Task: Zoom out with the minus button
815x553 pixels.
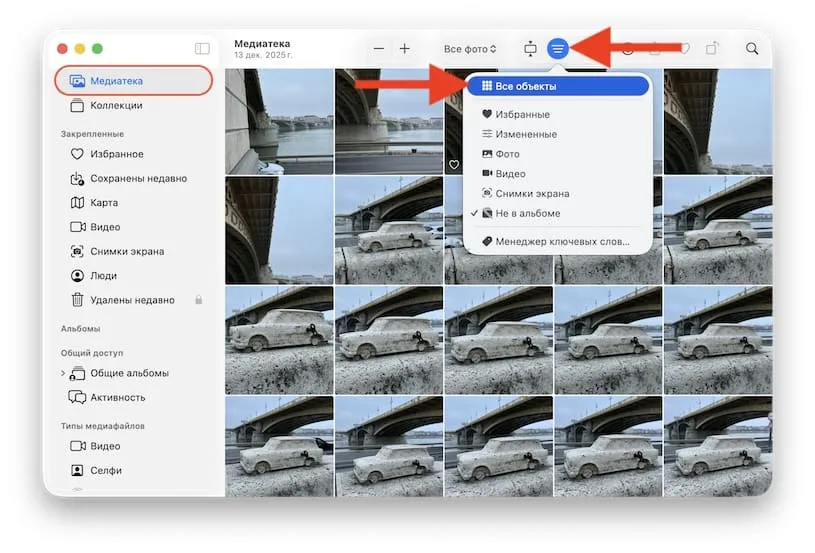Action: (379, 48)
